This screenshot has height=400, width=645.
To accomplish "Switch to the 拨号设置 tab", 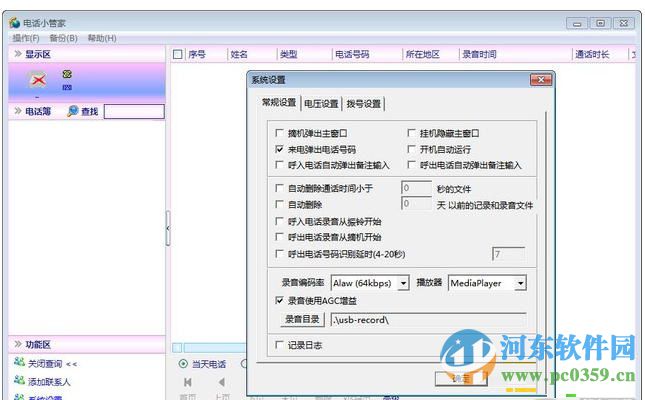I will 364,104.
